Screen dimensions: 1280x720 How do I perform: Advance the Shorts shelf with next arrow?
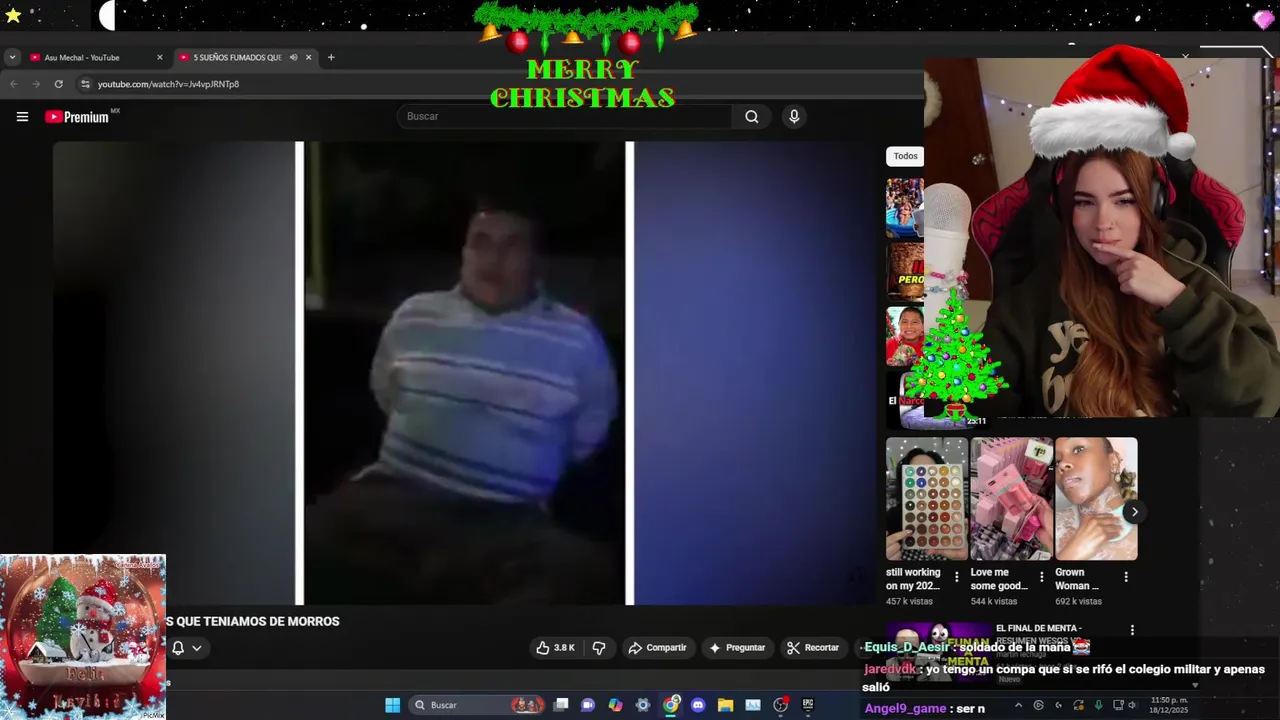pos(1134,512)
